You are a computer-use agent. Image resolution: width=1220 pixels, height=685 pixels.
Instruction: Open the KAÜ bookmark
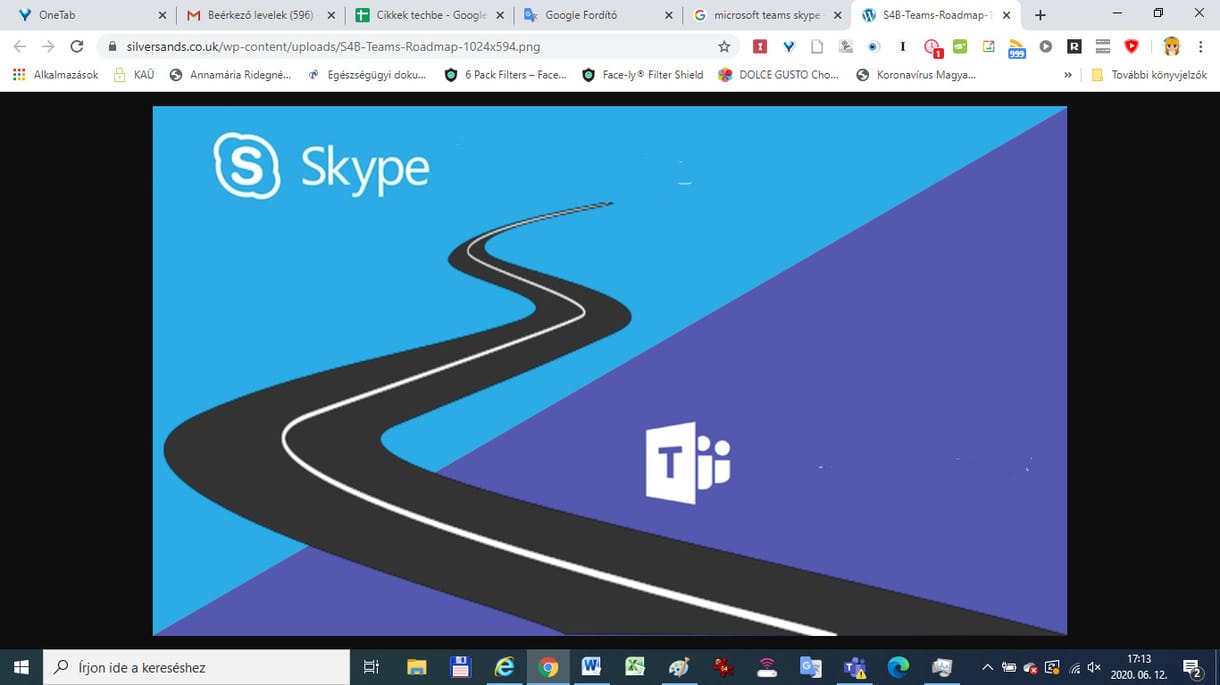coord(134,75)
